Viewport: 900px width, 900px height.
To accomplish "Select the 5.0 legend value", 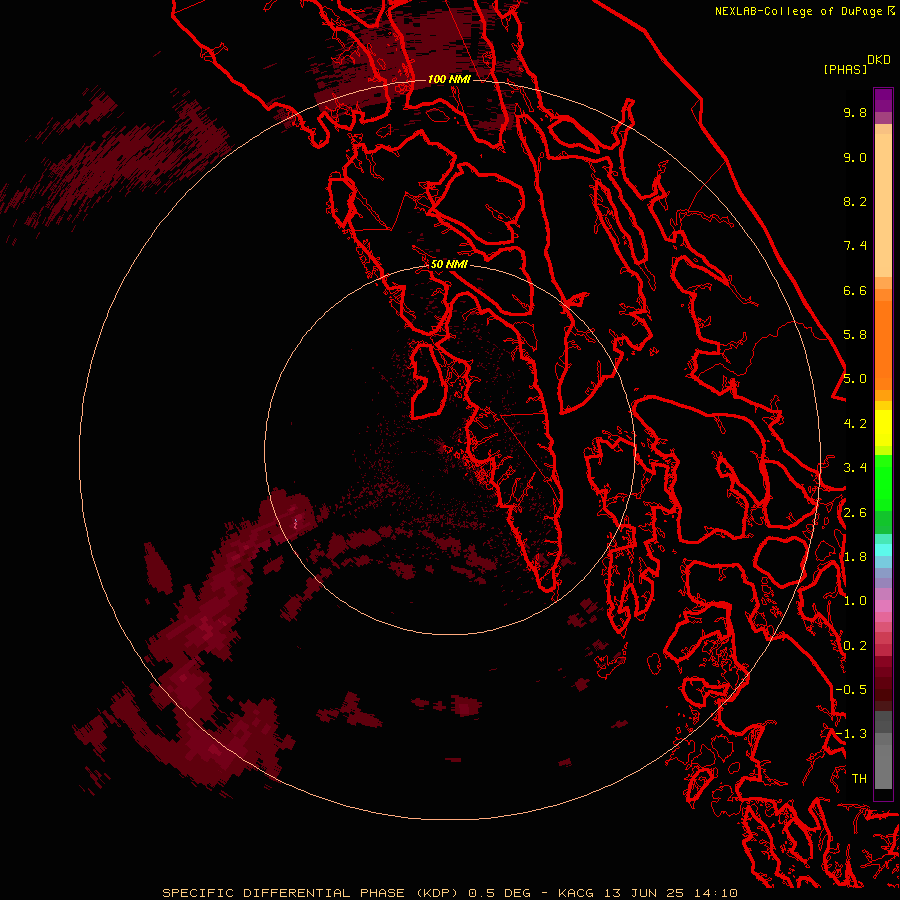I will pyautogui.click(x=855, y=379).
